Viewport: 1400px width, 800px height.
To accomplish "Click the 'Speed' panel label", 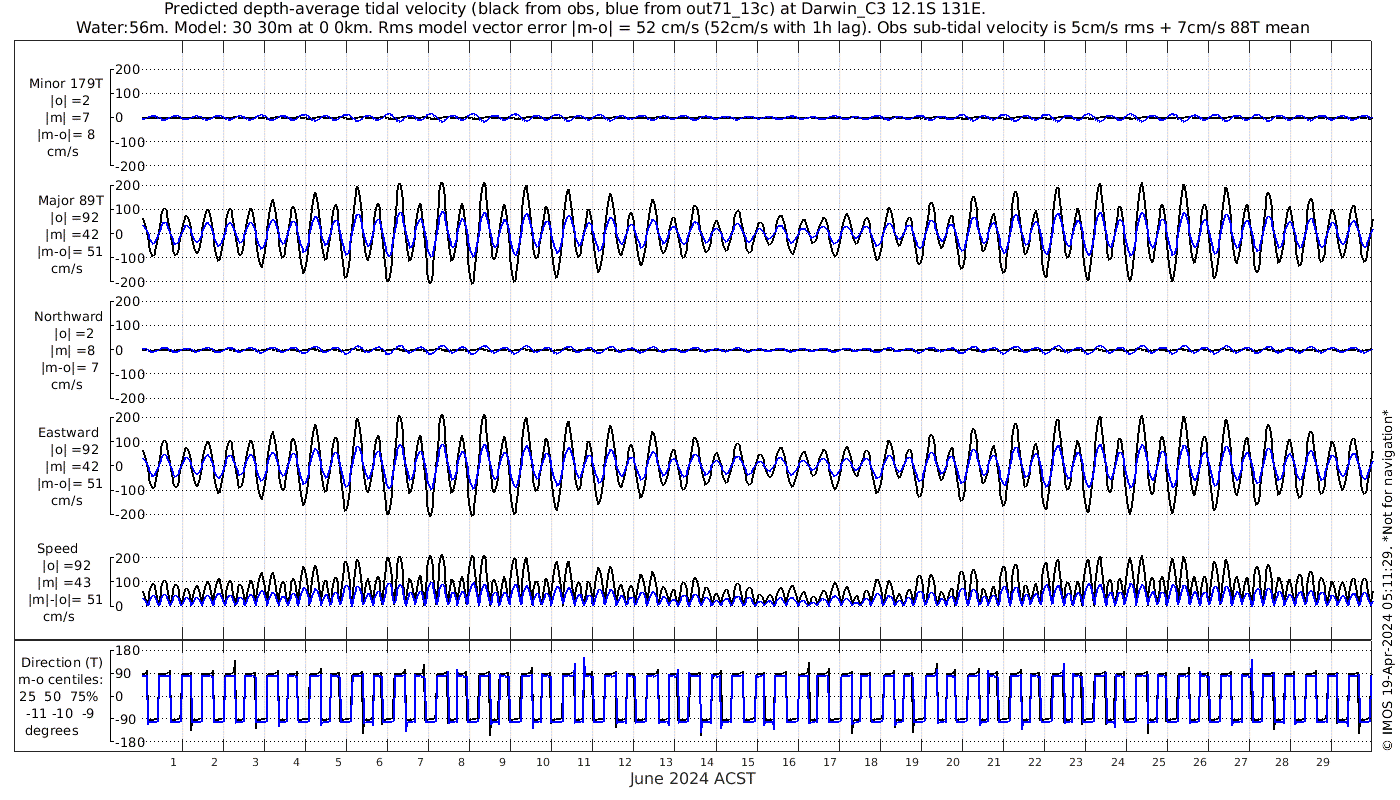I will [x=58, y=549].
